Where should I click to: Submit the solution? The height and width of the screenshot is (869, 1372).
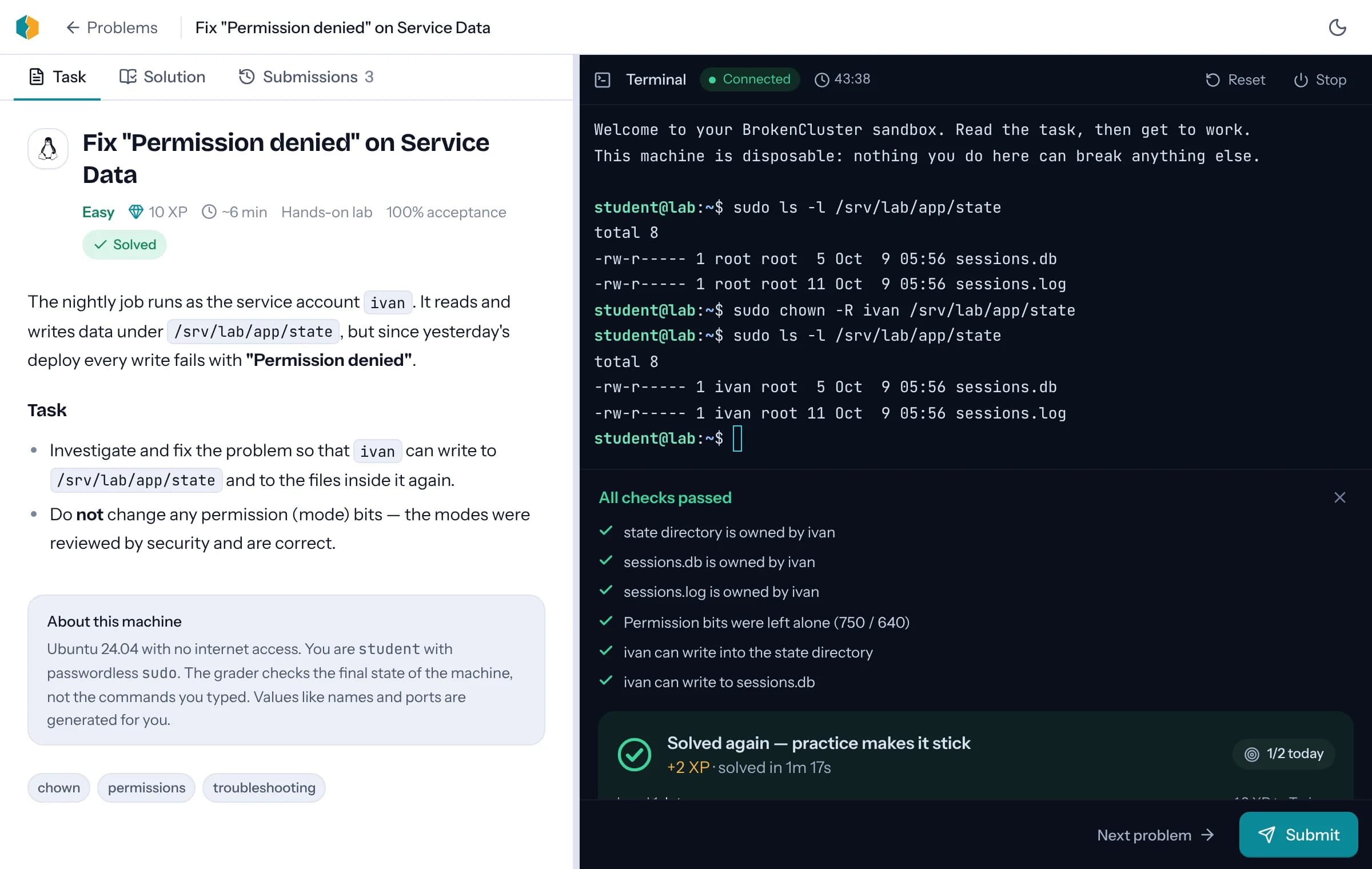click(1298, 835)
